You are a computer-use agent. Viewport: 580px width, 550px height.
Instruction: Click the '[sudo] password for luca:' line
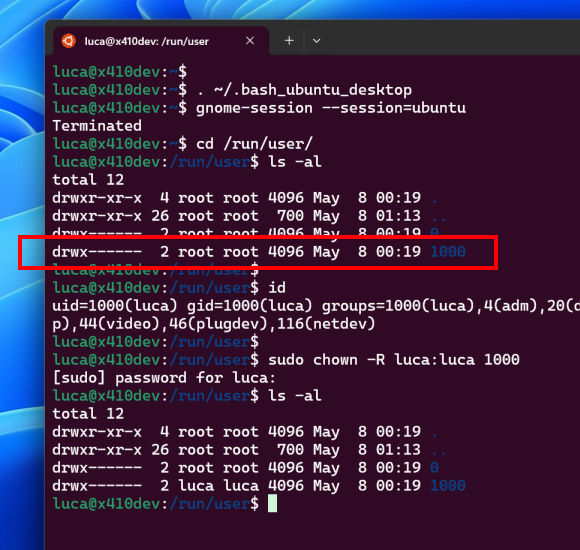tap(164, 378)
